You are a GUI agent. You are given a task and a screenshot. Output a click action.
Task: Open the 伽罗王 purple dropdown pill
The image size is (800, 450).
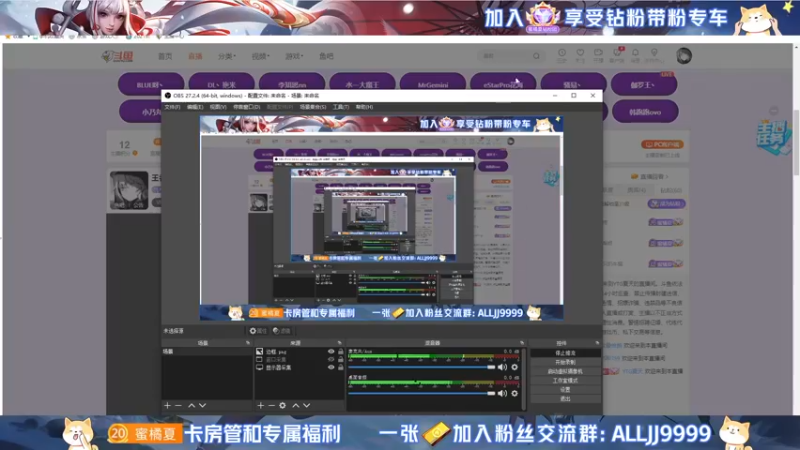click(644, 85)
